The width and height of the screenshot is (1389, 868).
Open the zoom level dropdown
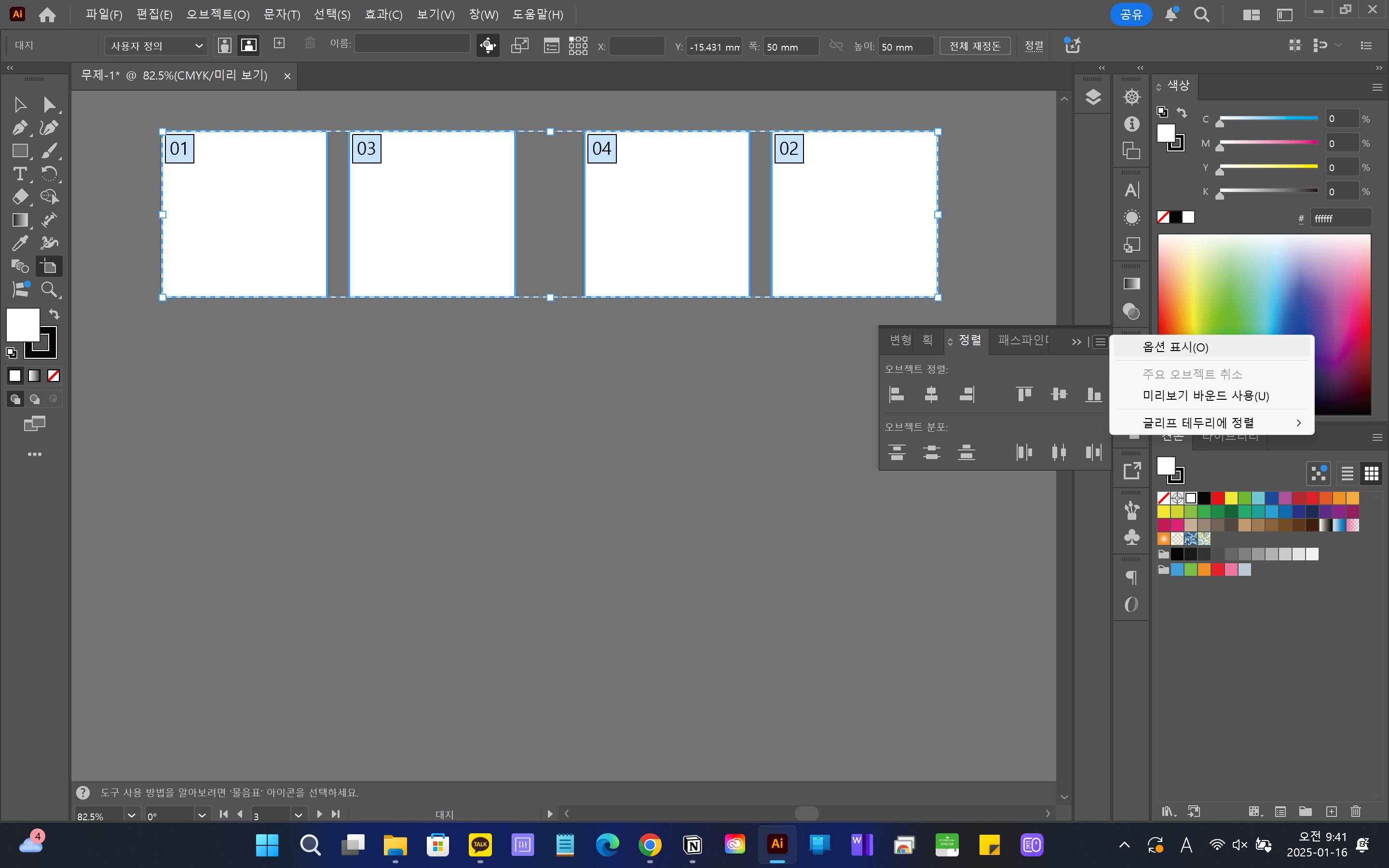pyautogui.click(x=132, y=815)
